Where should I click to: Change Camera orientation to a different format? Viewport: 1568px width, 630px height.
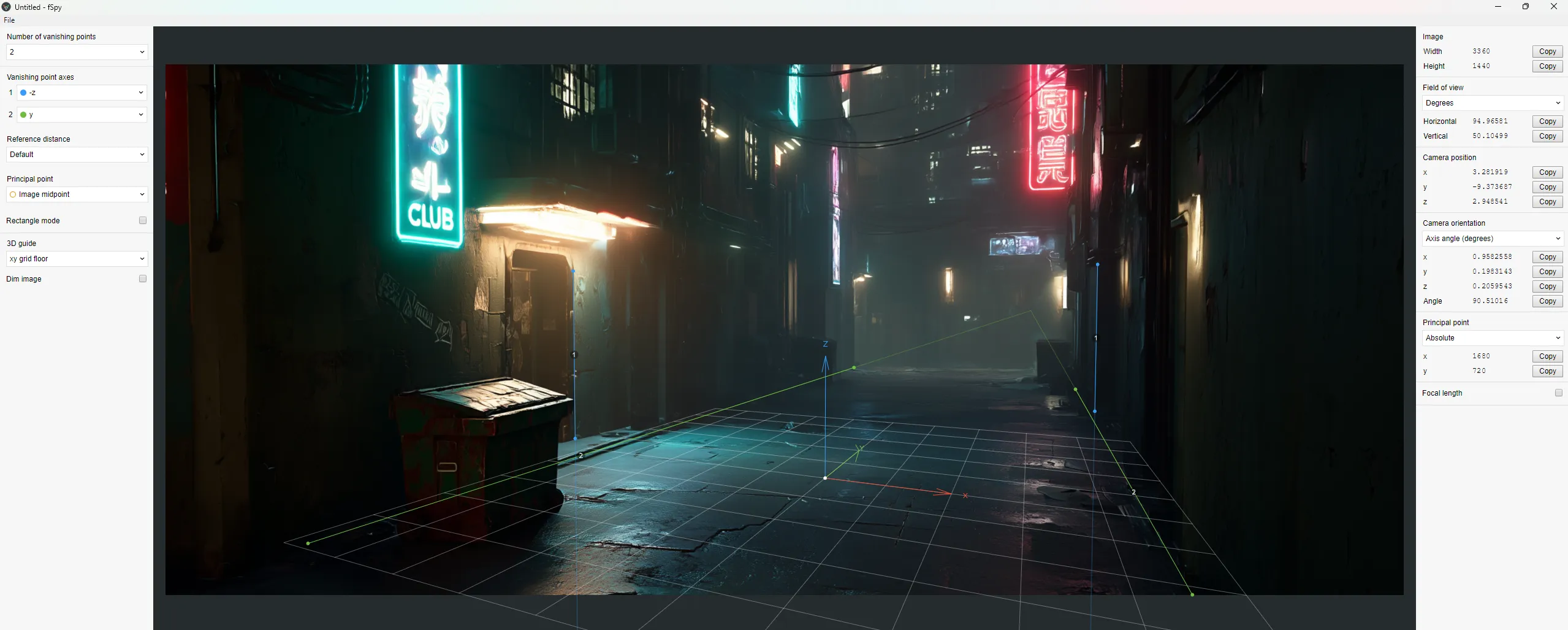point(1491,238)
